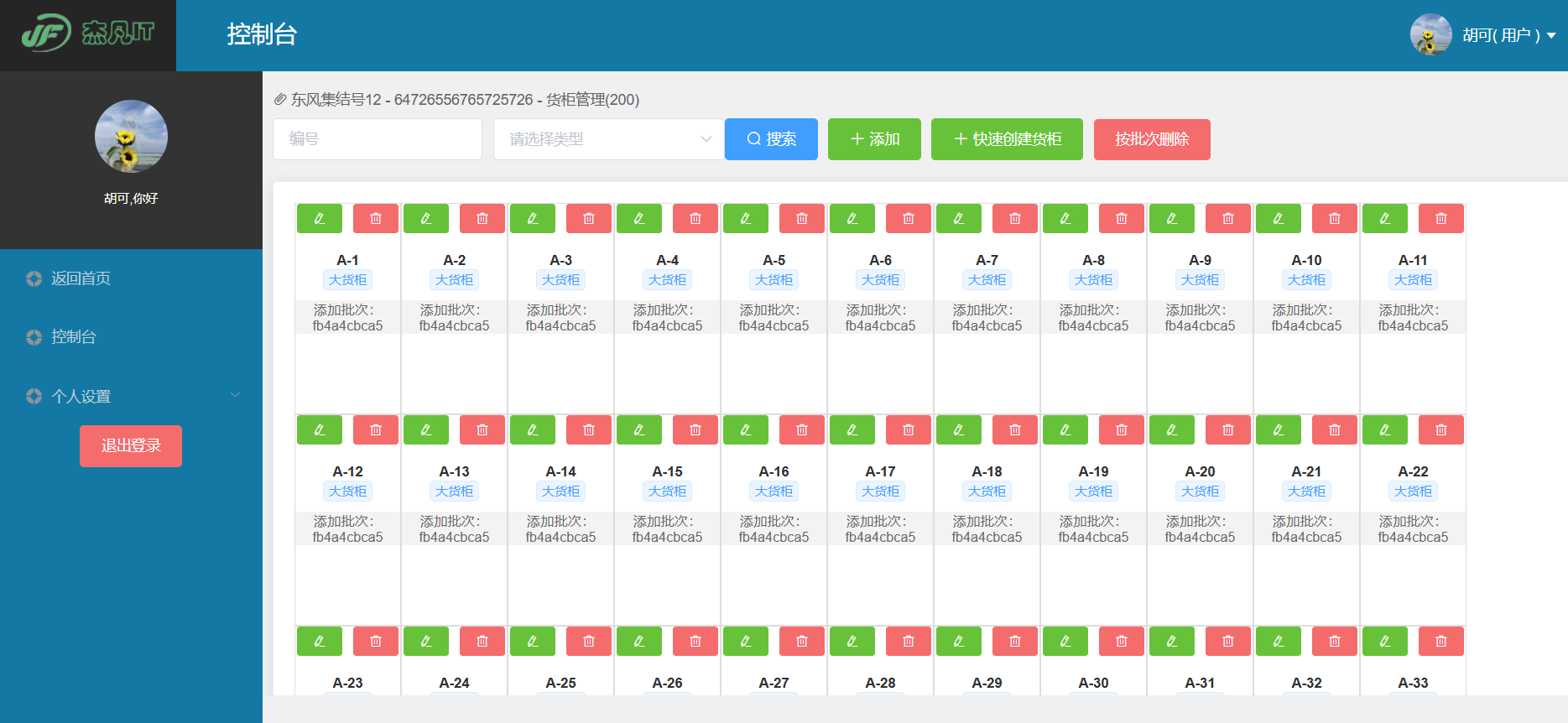Edit cabinet A-25
Image resolution: width=1568 pixels, height=723 pixels.
(533, 641)
